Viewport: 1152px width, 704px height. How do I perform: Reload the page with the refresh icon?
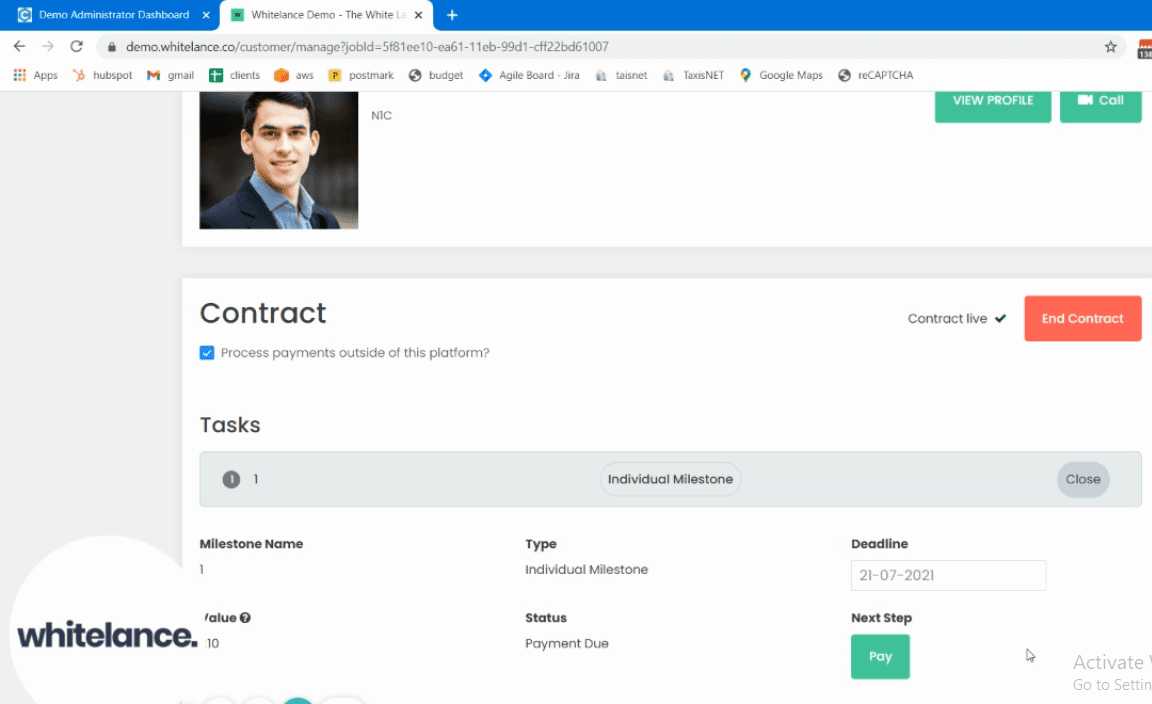(76, 46)
